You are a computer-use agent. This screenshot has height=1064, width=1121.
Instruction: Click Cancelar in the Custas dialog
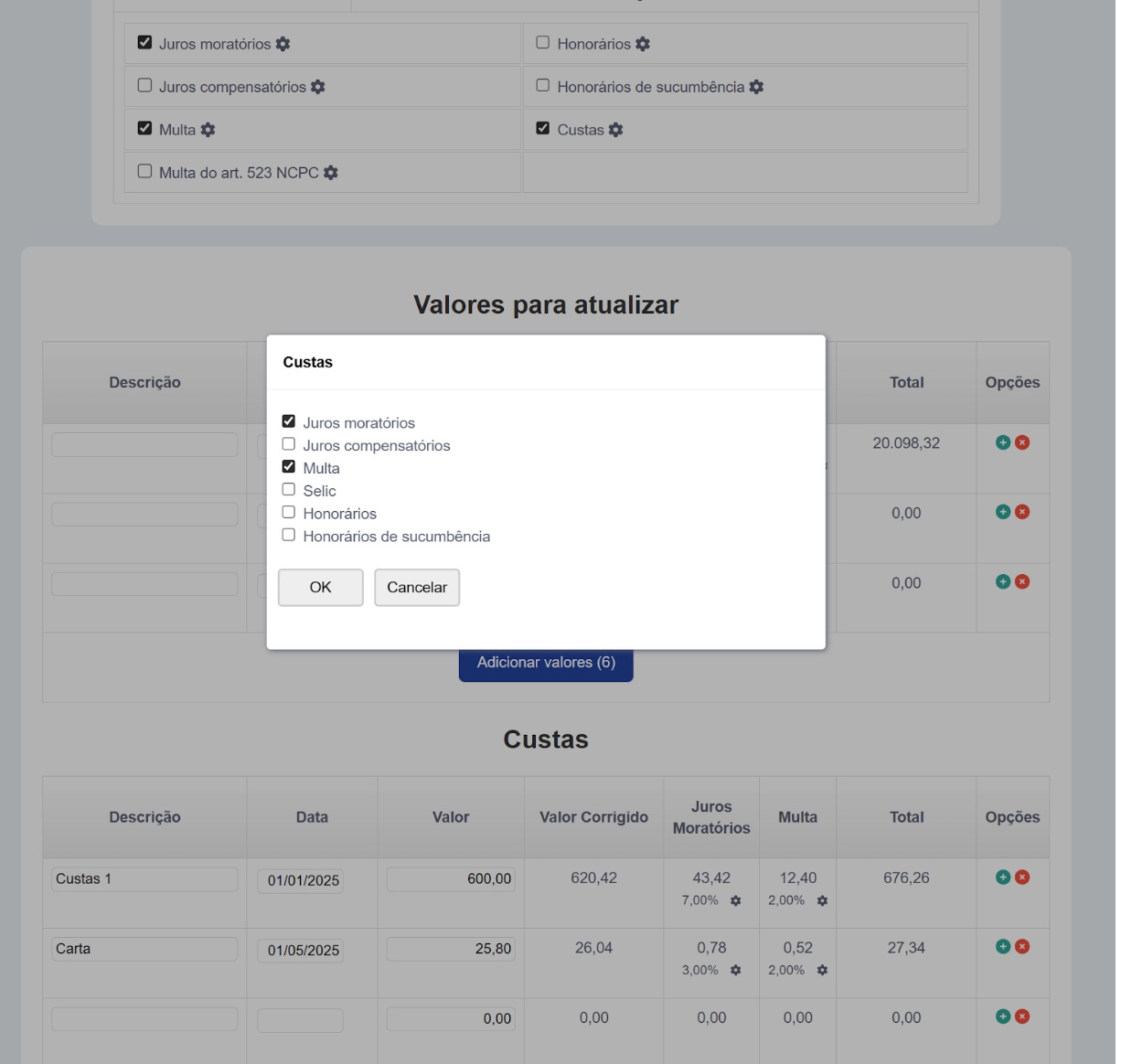pos(417,588)
